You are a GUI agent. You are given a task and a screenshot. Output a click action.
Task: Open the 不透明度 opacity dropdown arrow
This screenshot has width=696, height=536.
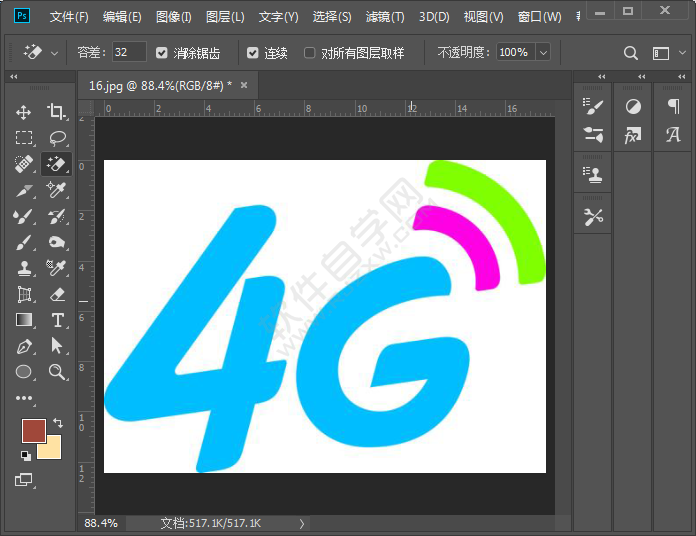pyautogui.click(x=543, y=53)
